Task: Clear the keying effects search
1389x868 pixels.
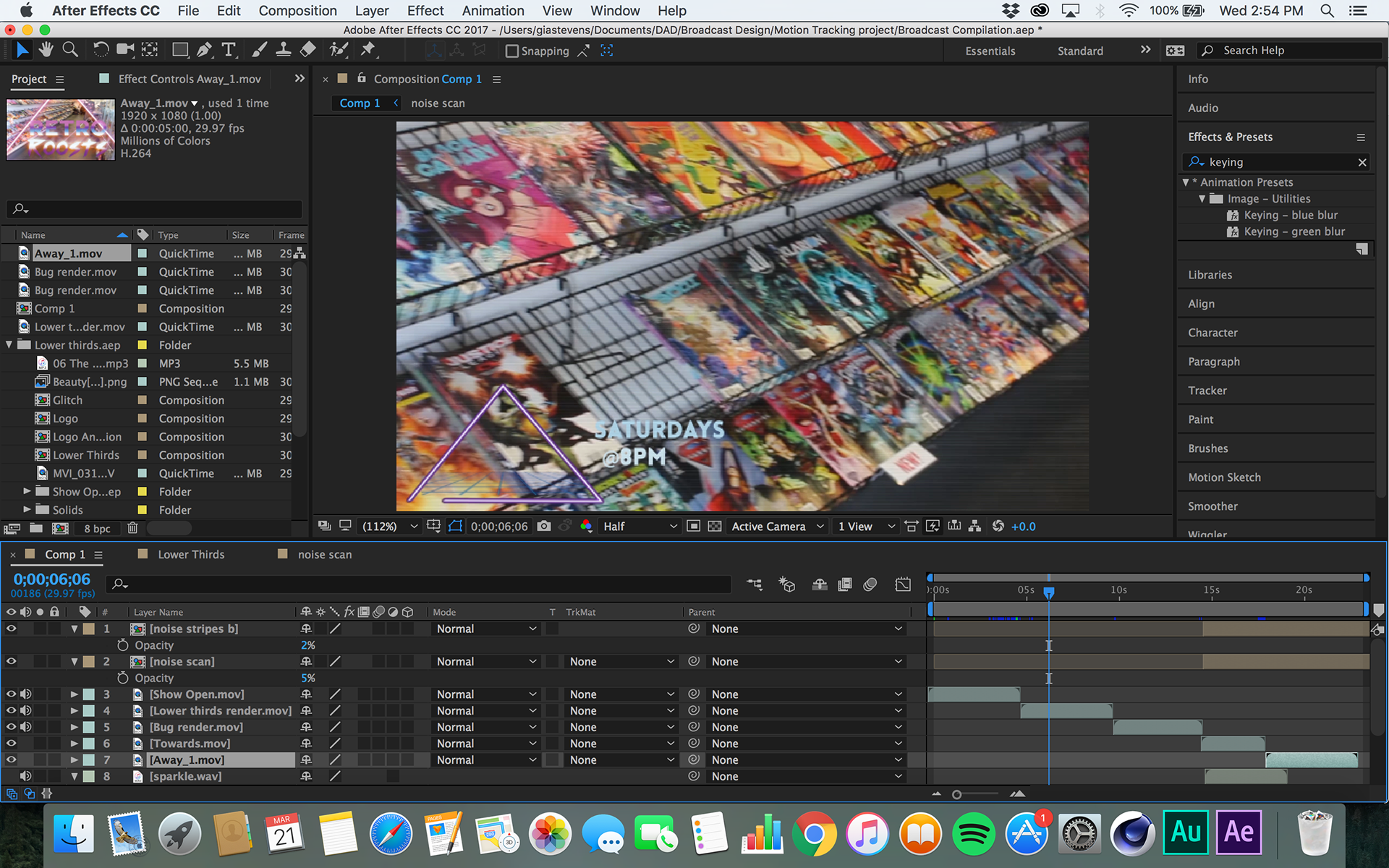Action: [x=1362, y=162]
